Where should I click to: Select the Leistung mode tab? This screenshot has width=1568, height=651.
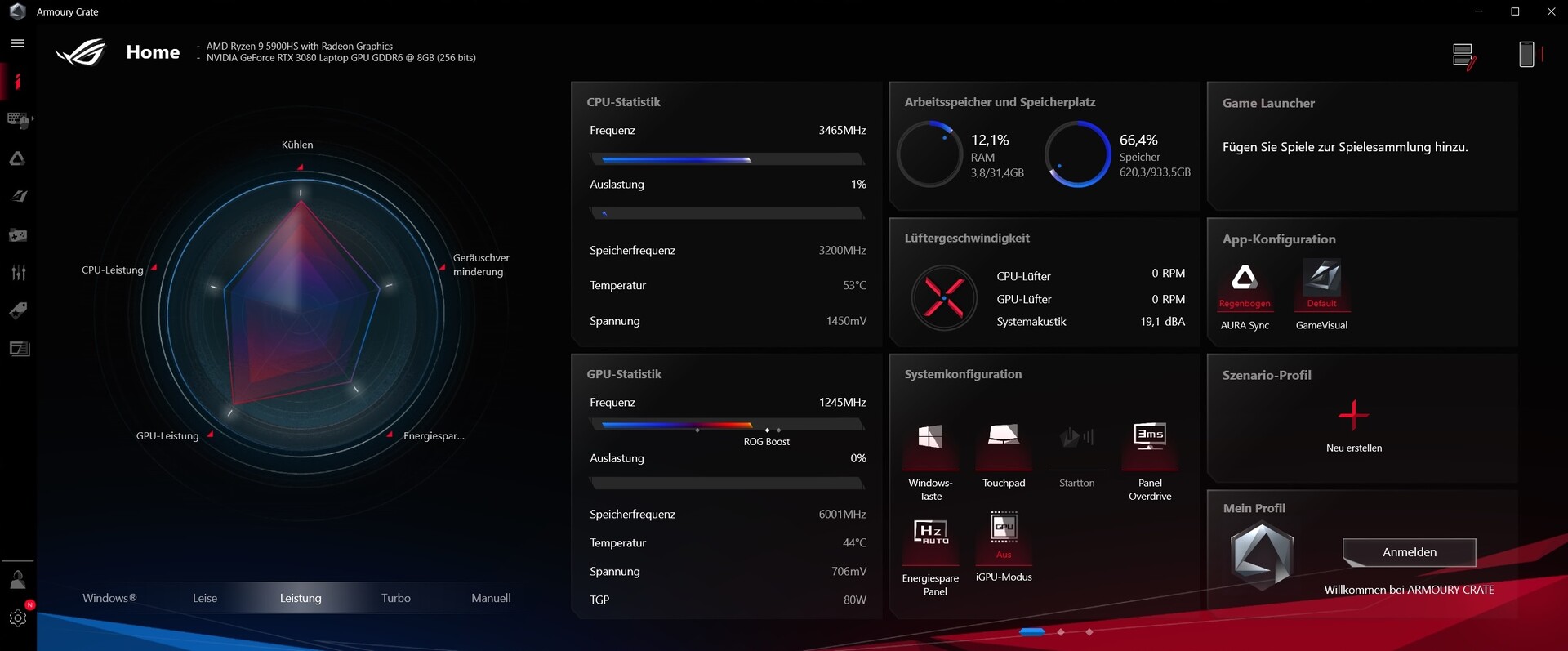tap(301, 598)
